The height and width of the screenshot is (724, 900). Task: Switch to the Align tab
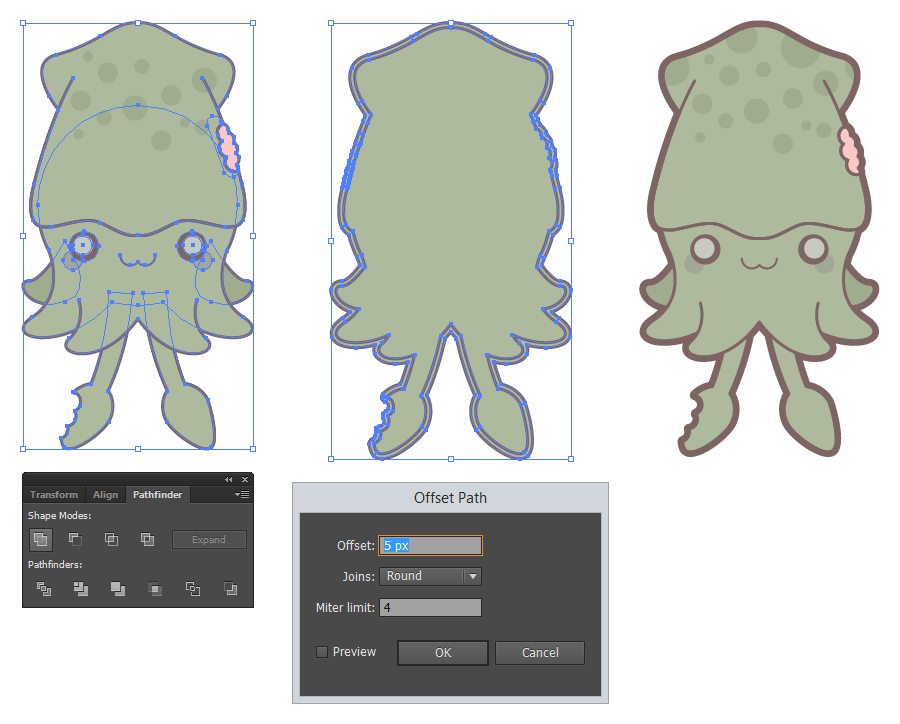pos(105,494)
